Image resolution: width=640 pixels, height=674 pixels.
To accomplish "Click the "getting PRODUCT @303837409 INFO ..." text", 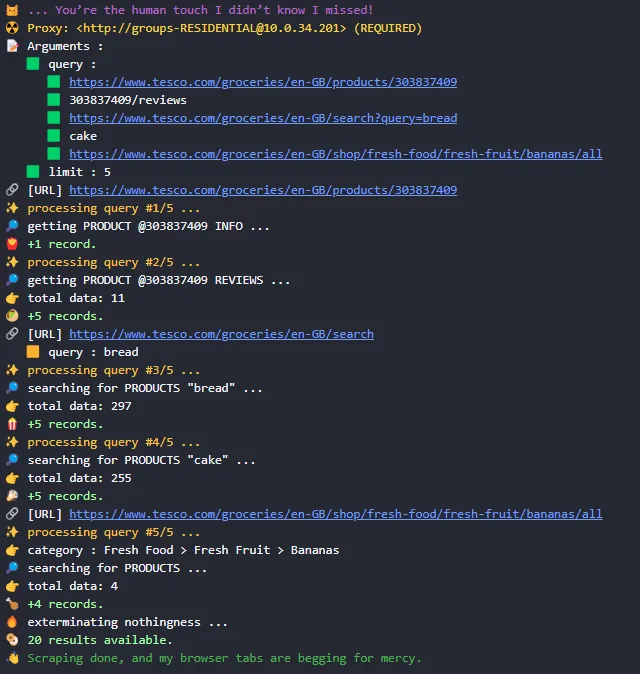I will pyautogui.click(x=148, y=226).
